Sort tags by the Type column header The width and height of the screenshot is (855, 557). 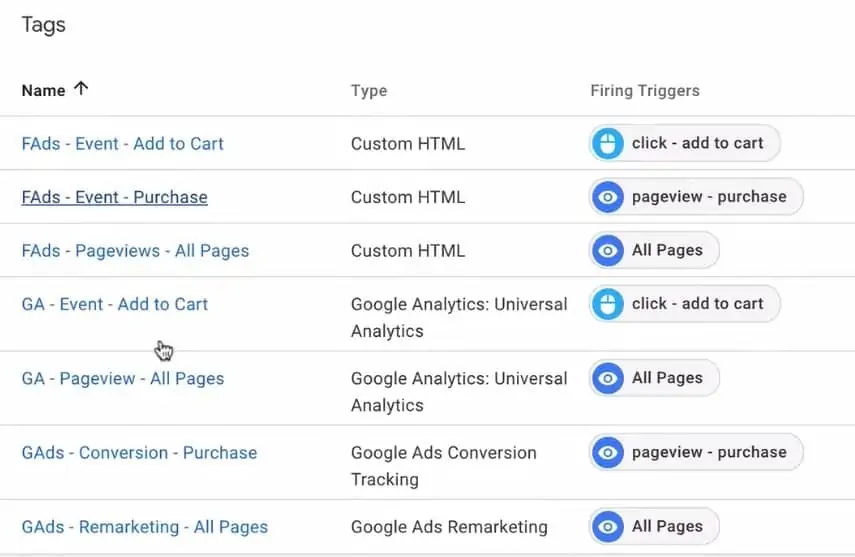[369, 91]
